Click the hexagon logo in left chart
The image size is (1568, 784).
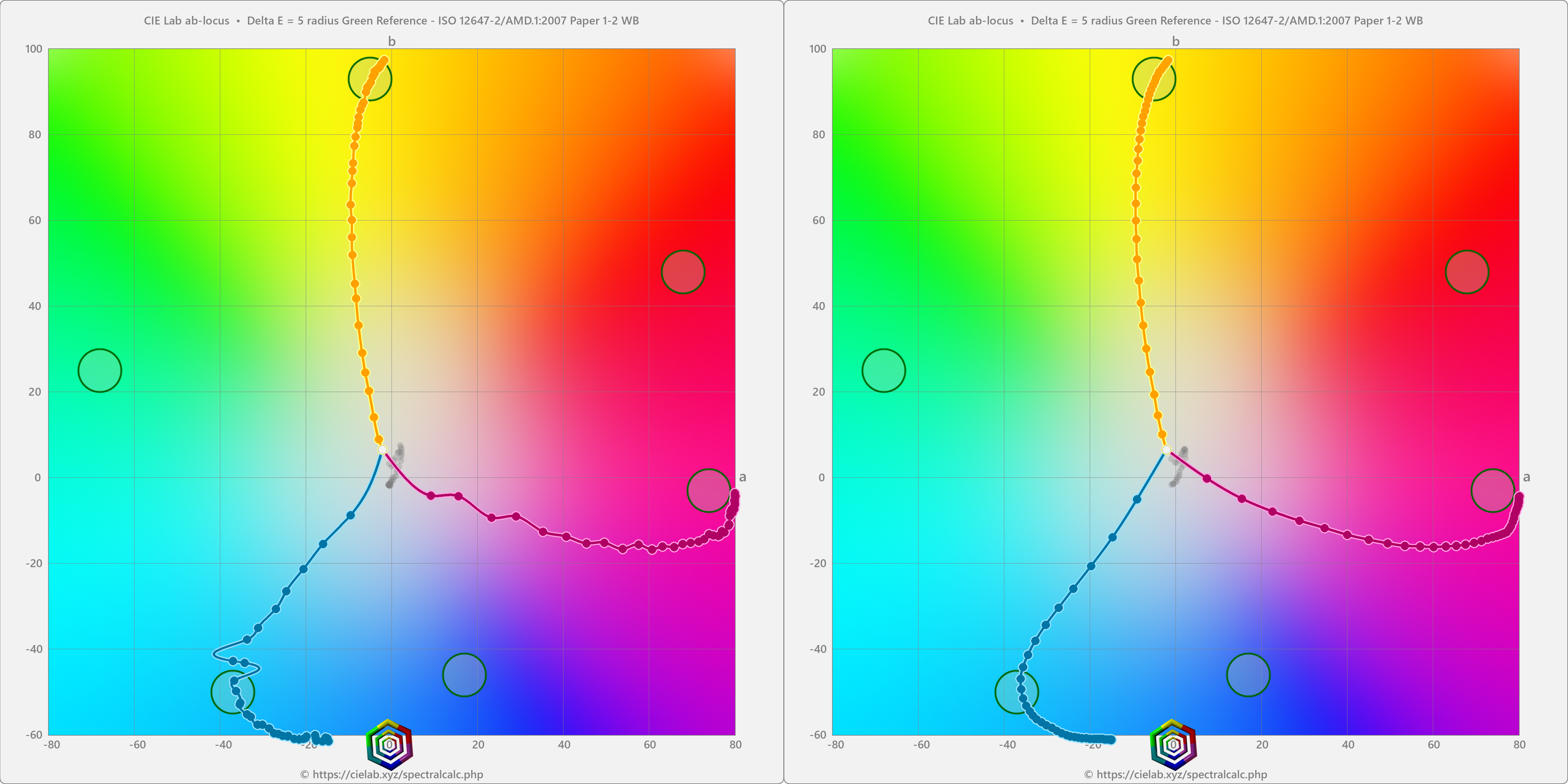click(390, 744)
